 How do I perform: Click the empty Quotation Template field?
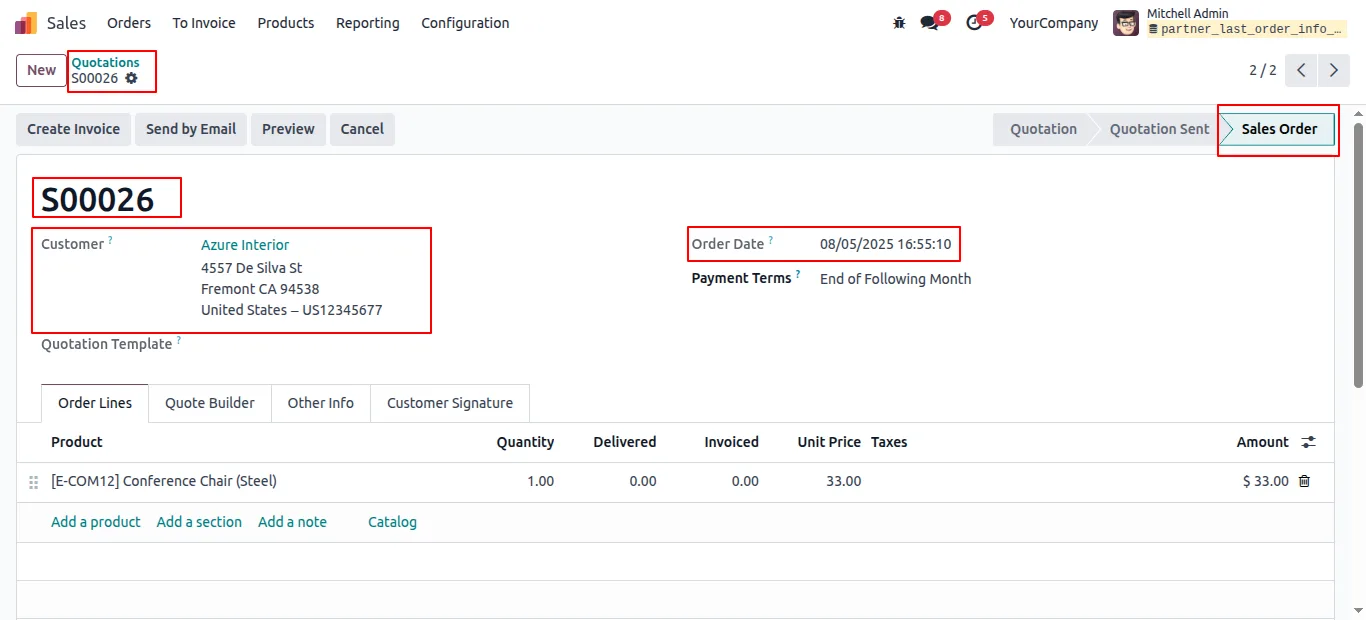(x=430, y=344)
